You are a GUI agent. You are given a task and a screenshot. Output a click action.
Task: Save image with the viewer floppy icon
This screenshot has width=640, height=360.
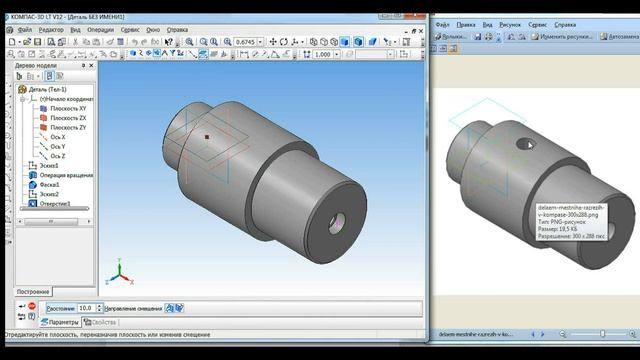click(x=478, y=37)
